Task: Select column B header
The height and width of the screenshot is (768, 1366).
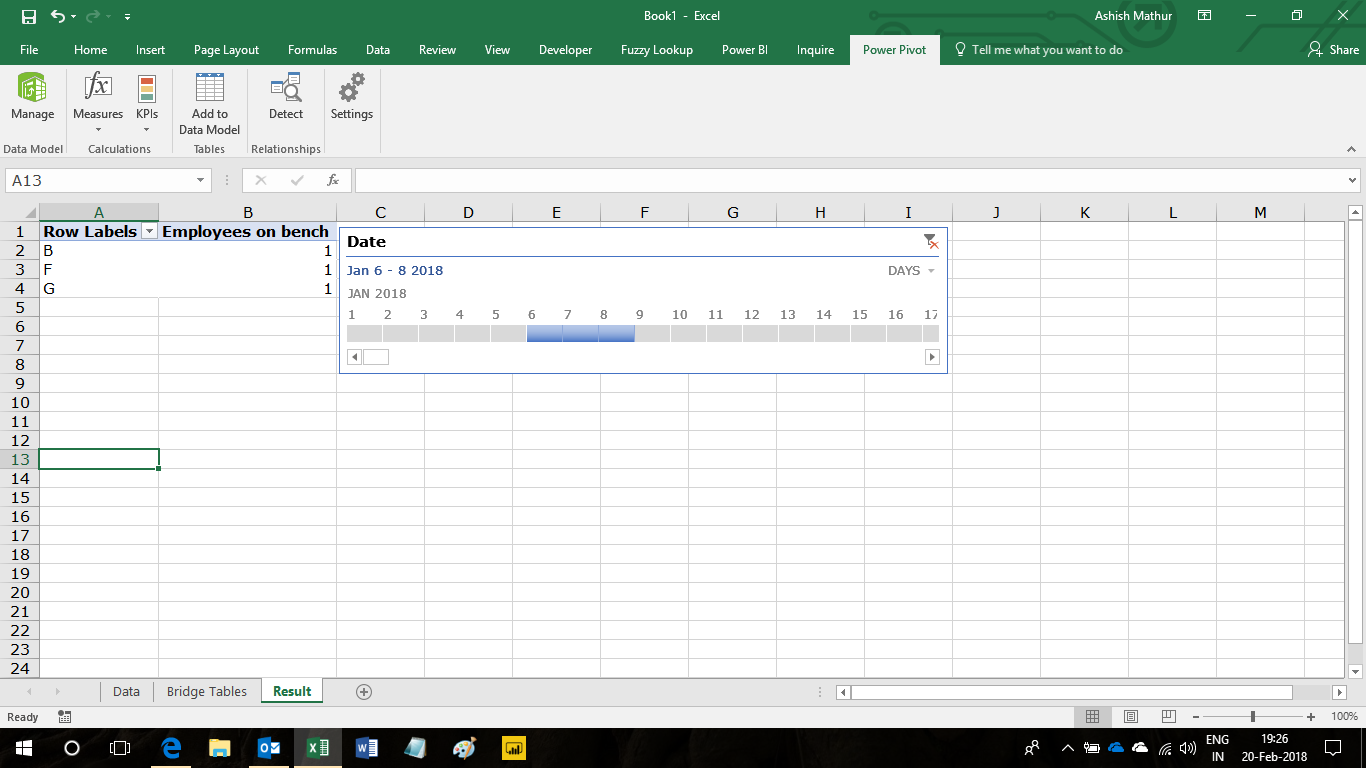Action: pyautogui.click(x=248, y=212)
